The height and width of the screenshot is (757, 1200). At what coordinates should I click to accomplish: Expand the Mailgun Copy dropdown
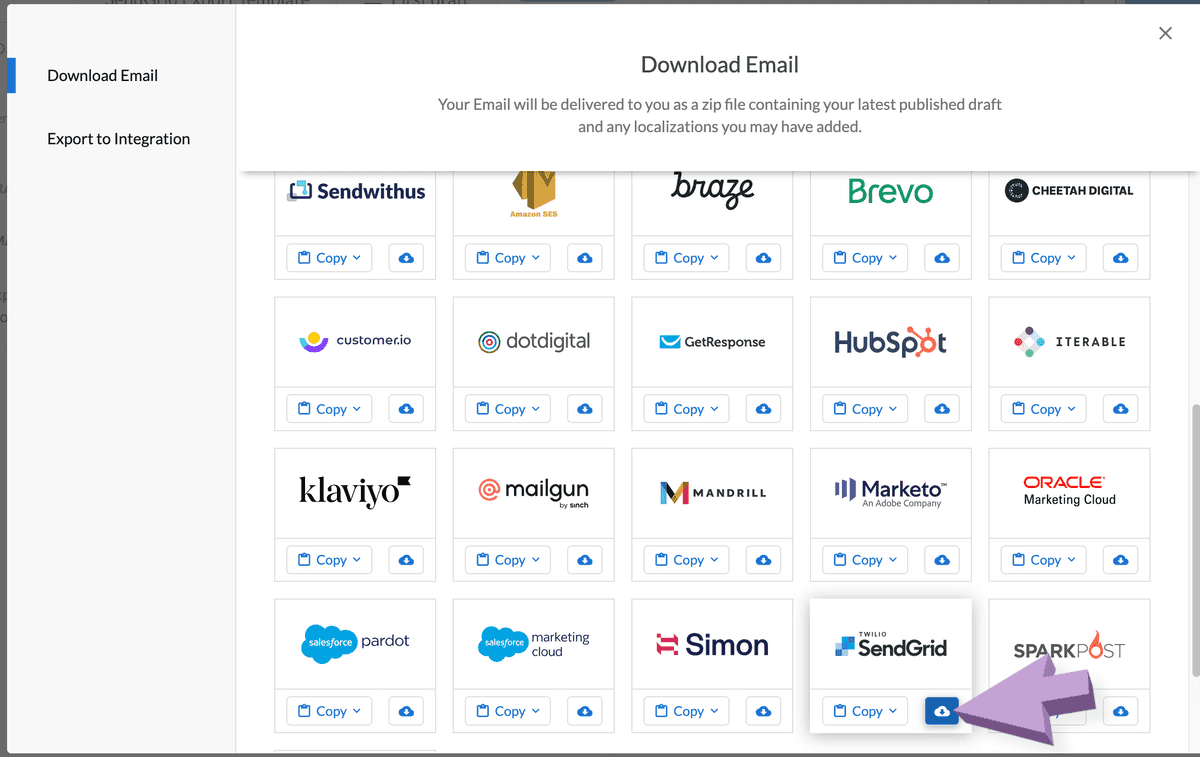(x=508, y=560)
